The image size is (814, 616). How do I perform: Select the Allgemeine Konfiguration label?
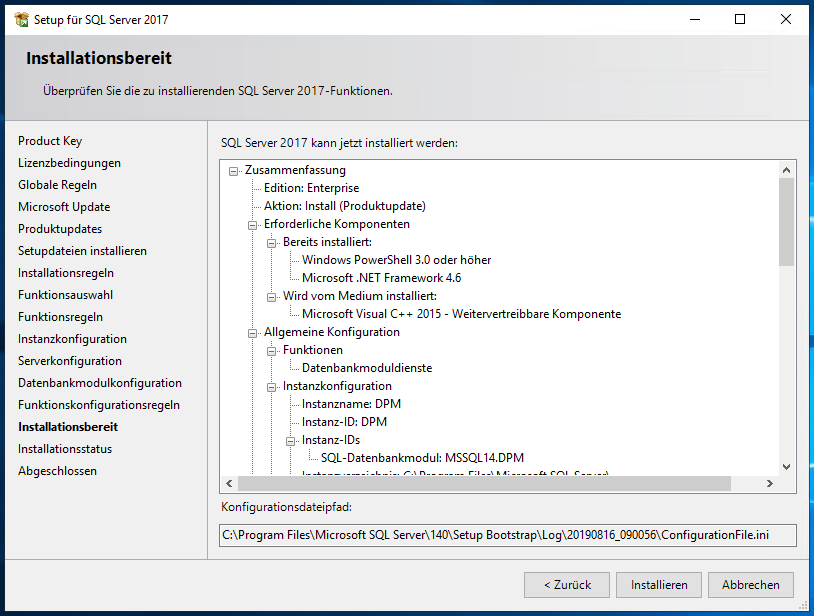coord(332,332)
